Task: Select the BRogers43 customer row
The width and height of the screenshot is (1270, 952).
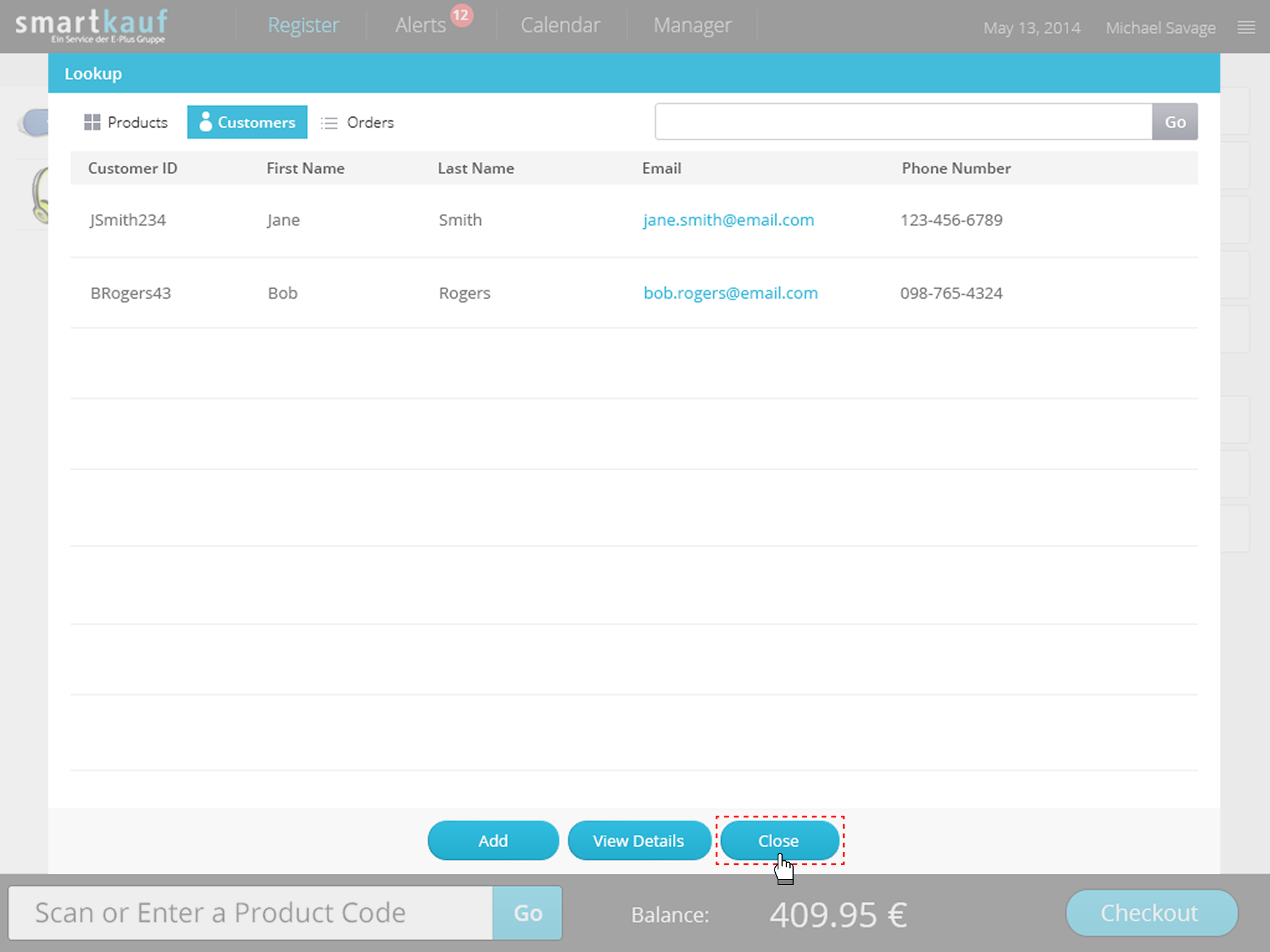Action: coord(130,293)
